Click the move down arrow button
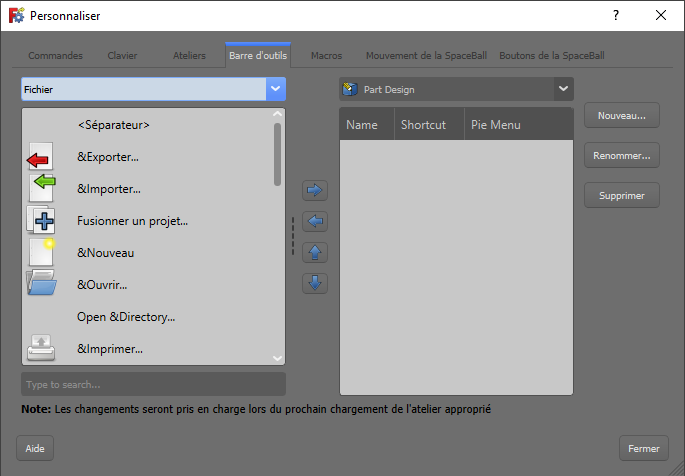Viewport: 685px width, 476px height. tap(314, 283)
